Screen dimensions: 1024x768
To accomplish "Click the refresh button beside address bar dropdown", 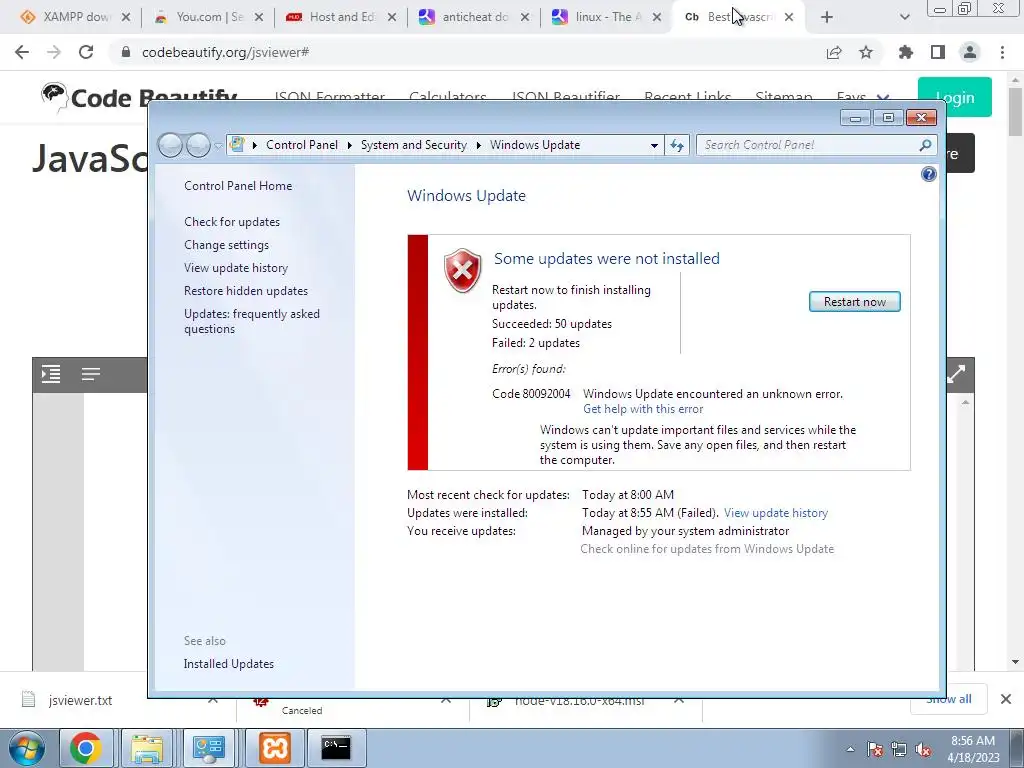I will coord(677,145).
